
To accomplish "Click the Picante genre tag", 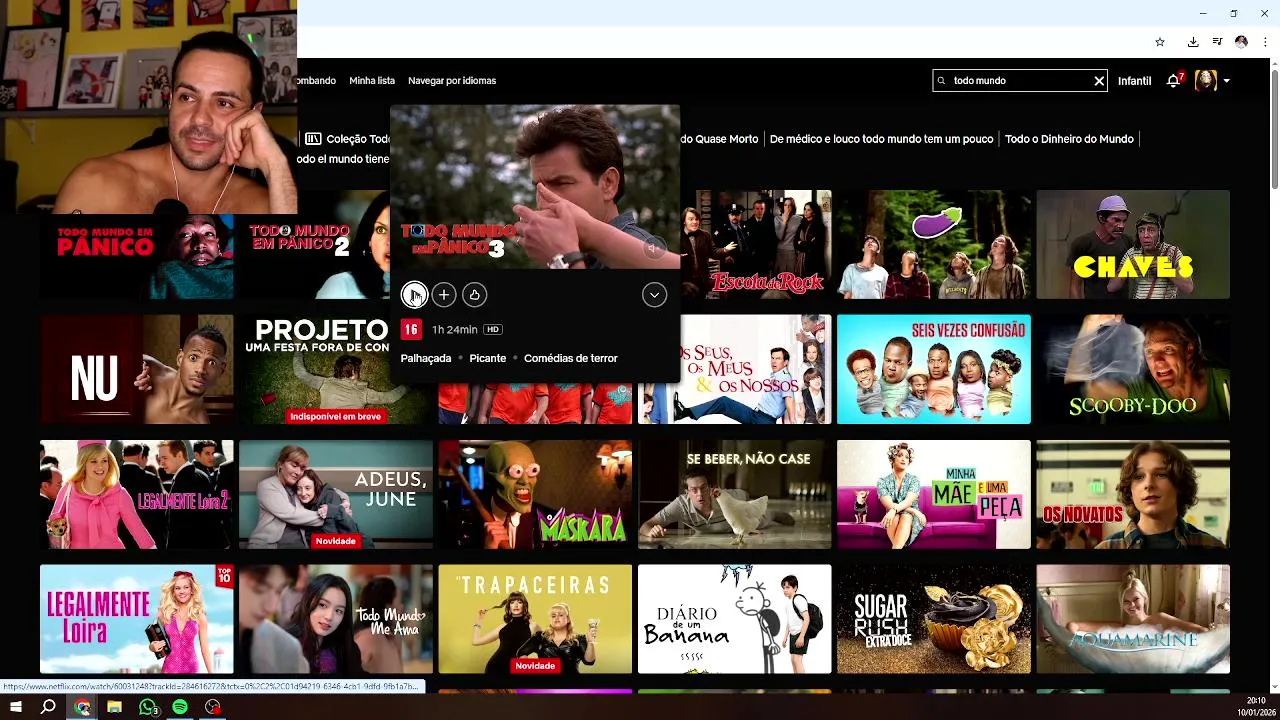I will 488,358.
